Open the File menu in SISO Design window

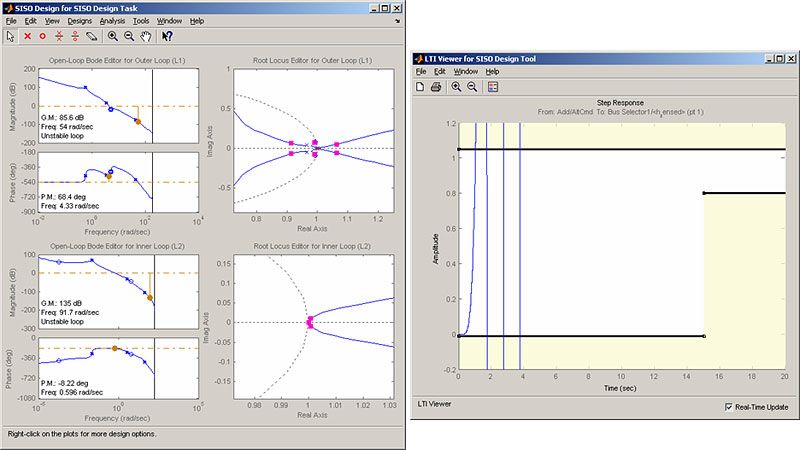point(11,21)
